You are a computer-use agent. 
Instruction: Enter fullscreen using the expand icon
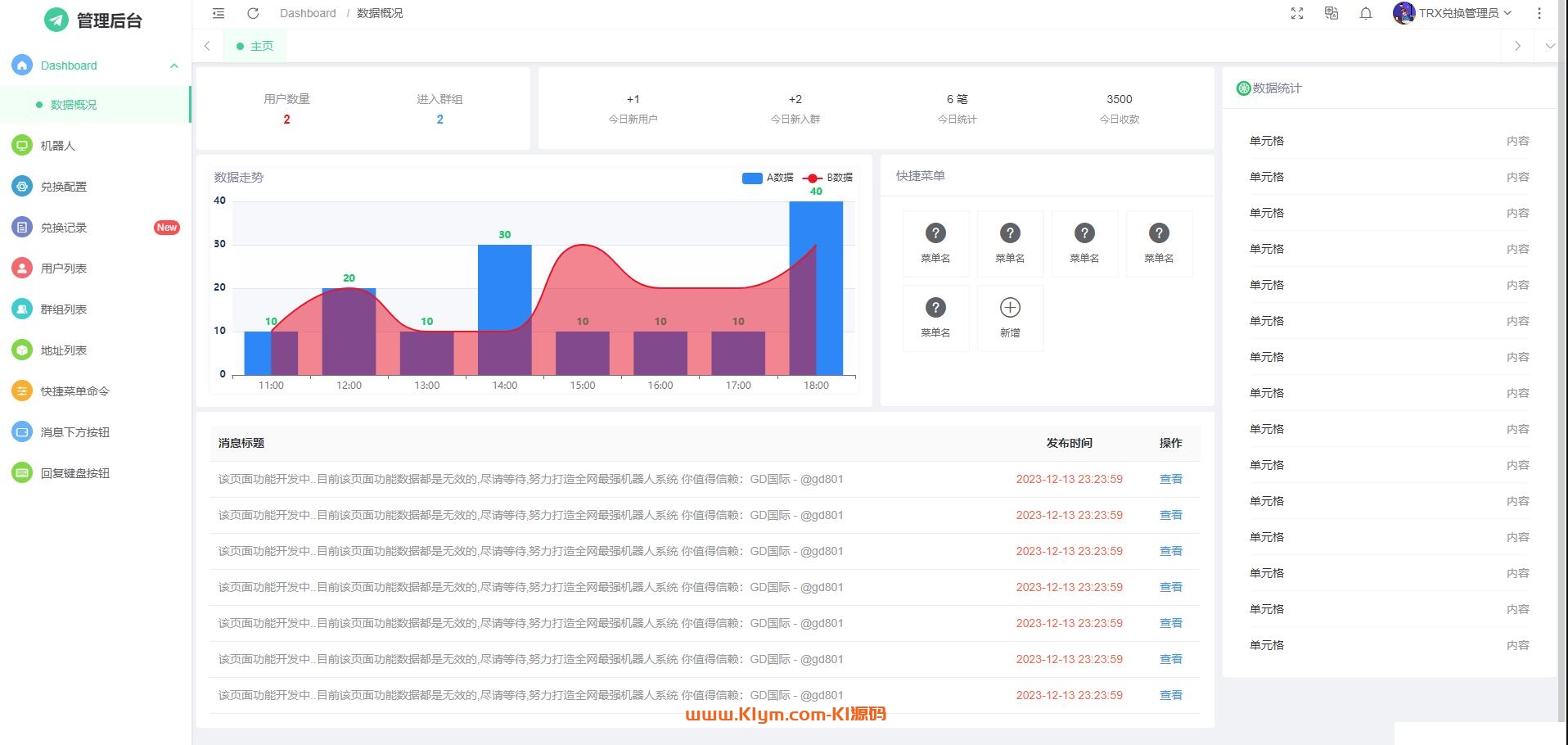1297,13
